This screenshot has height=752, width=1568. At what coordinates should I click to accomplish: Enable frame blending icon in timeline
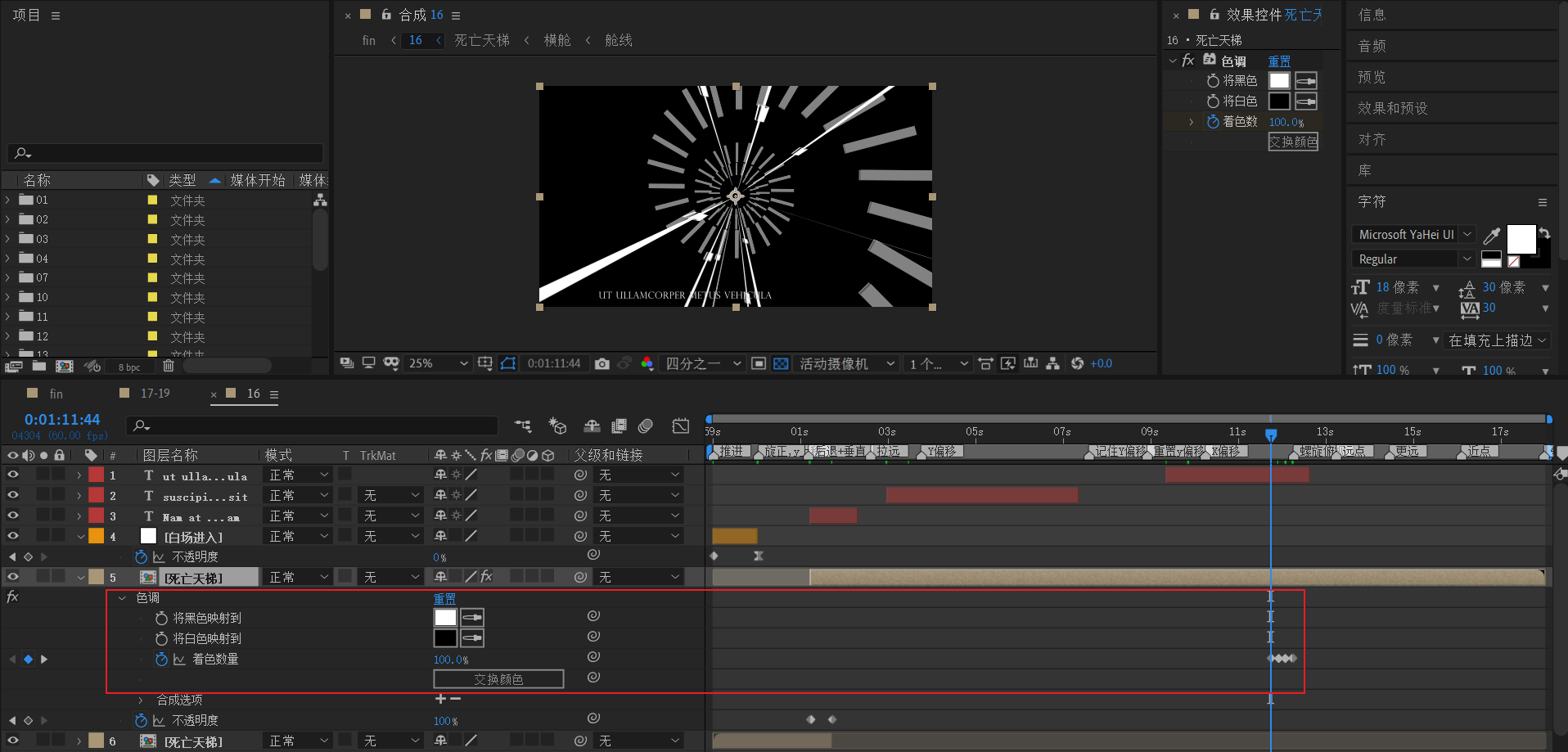620,426
